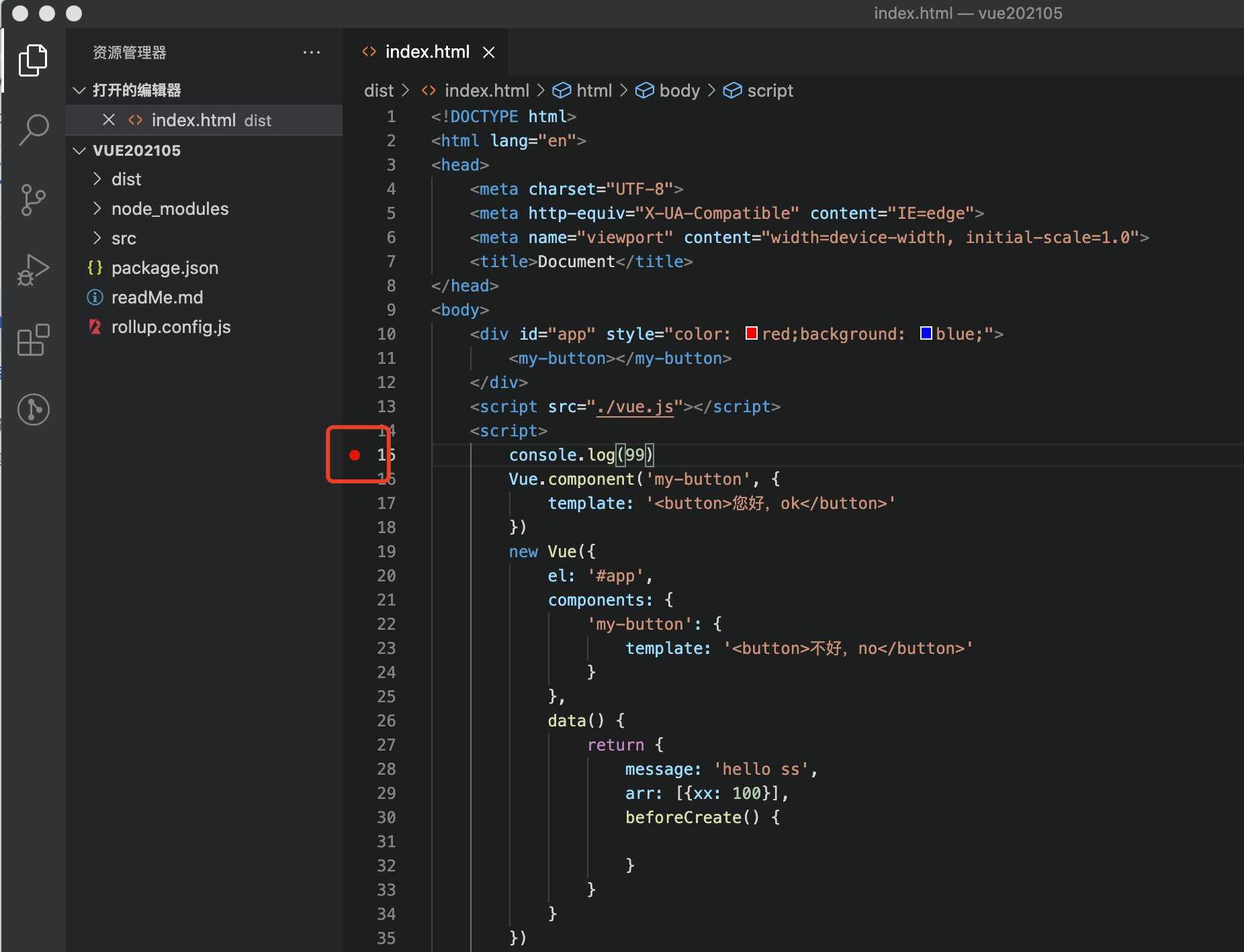Click the HTML file icon in breadcrumb
The image size is (1244, 952).
tap(429, 91)
